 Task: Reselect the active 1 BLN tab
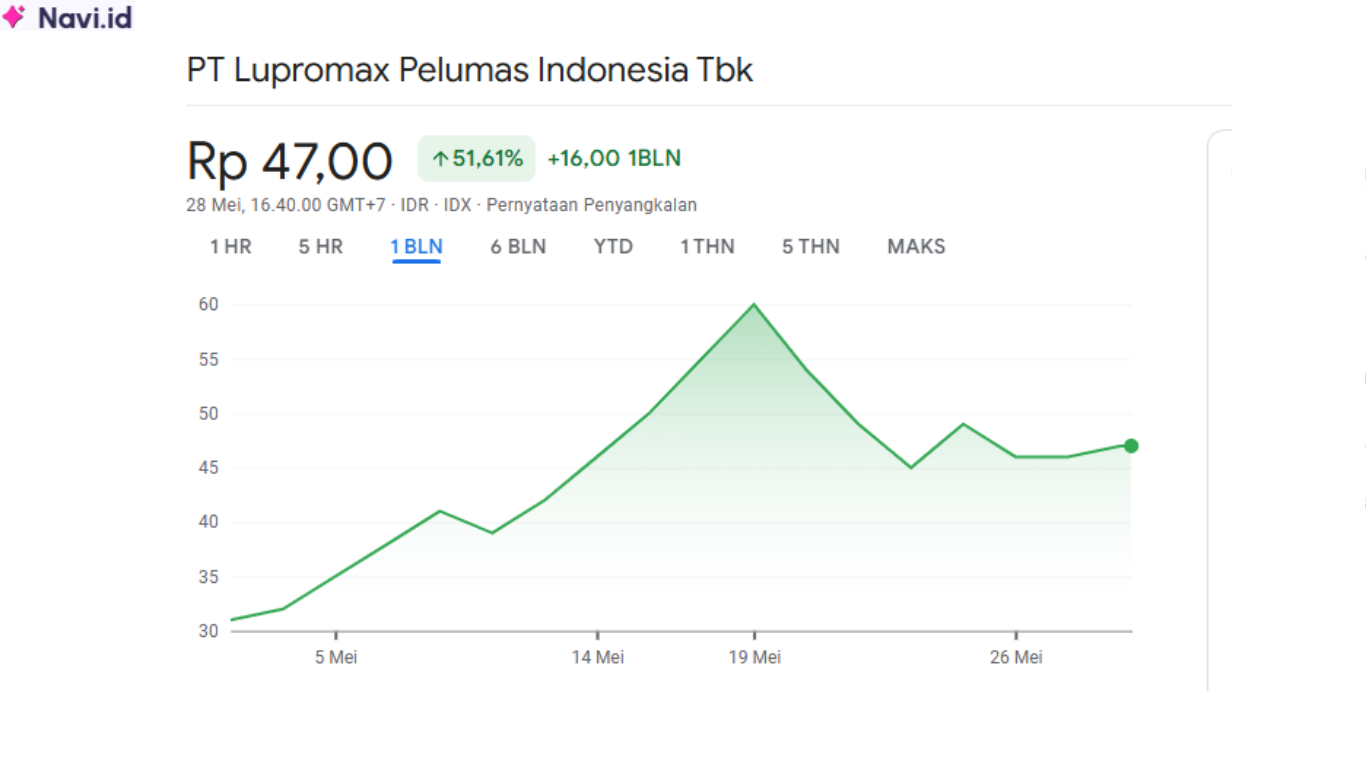417,246
